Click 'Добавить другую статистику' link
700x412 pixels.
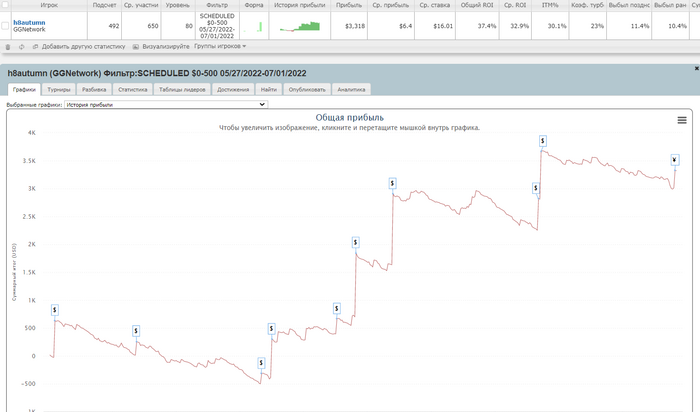[x=83, y=46]
